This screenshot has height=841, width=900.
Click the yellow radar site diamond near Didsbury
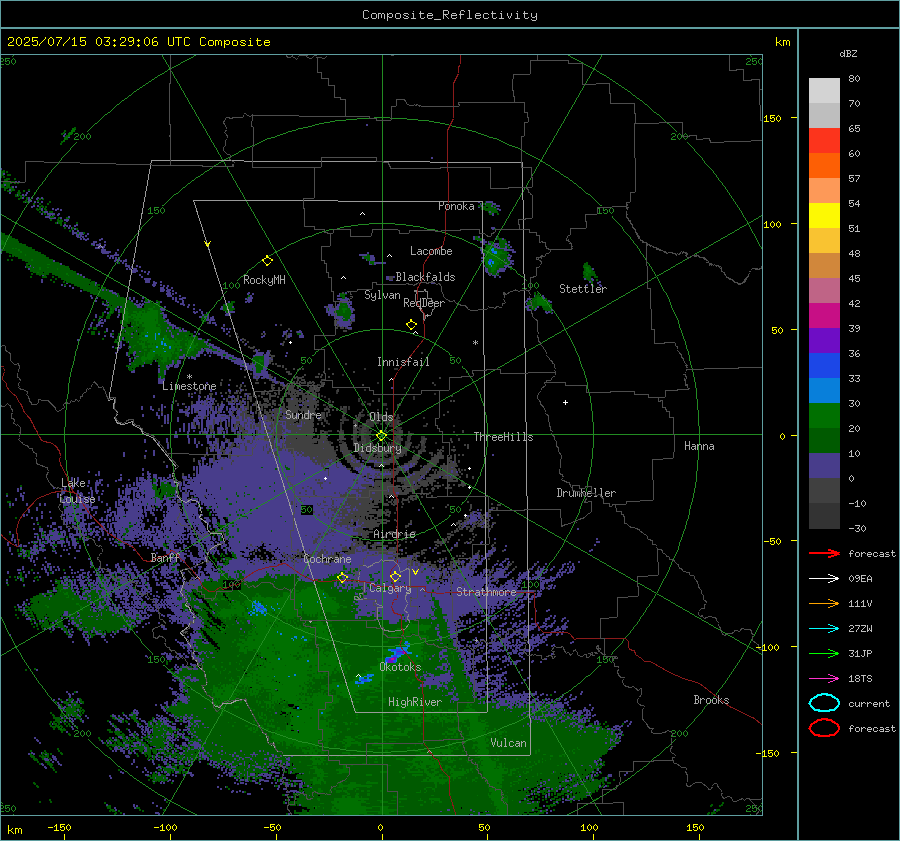[x=381, y=436]
